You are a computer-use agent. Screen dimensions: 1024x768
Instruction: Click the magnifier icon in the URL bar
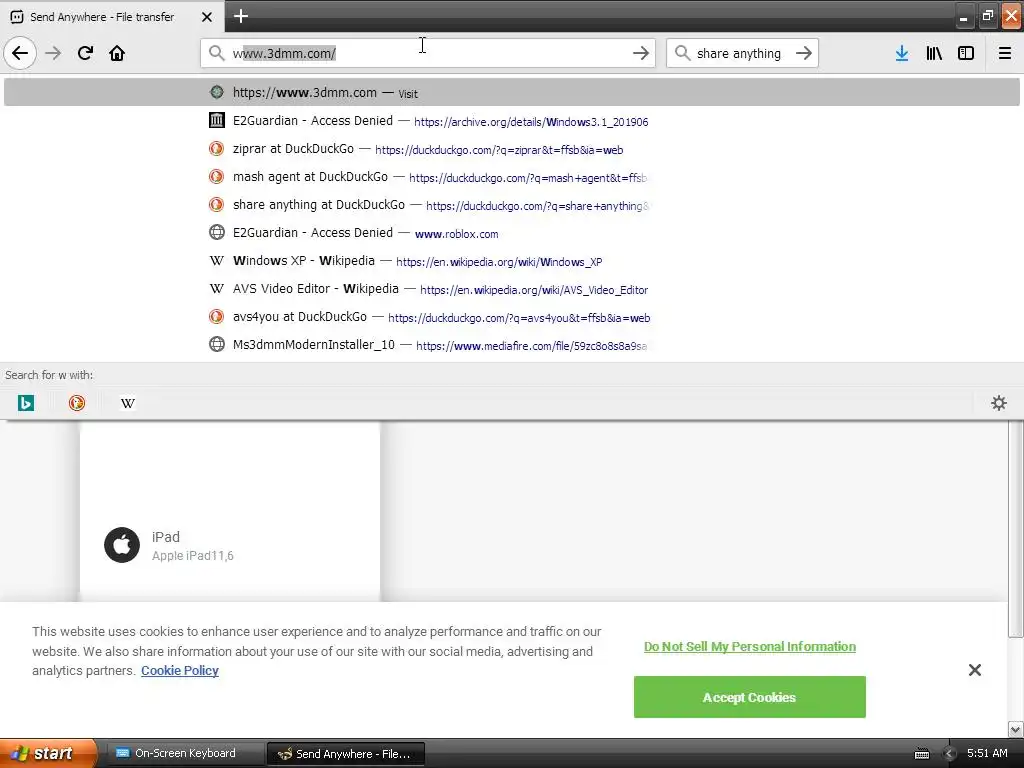[216, 53]
